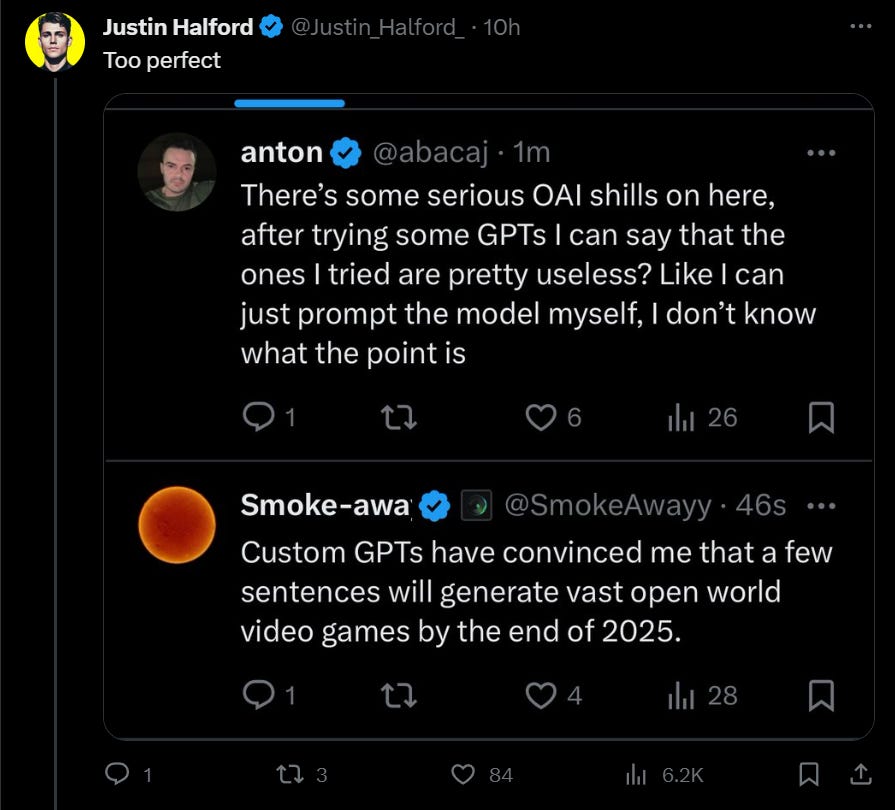Like anton's tweet with 6 likes
This screenshot has height=810, width=895.
click(x=553, y=417)
